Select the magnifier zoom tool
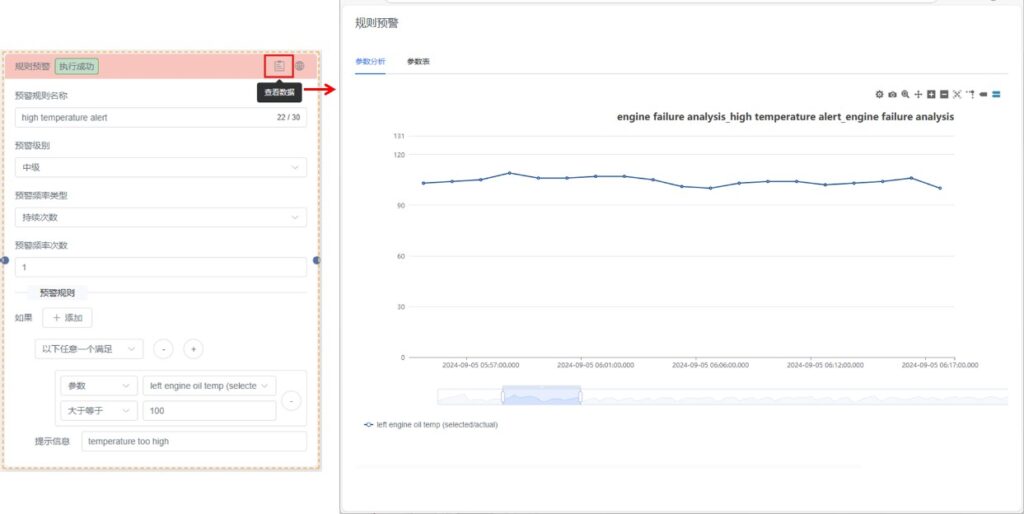 click(x=905, y=94)
